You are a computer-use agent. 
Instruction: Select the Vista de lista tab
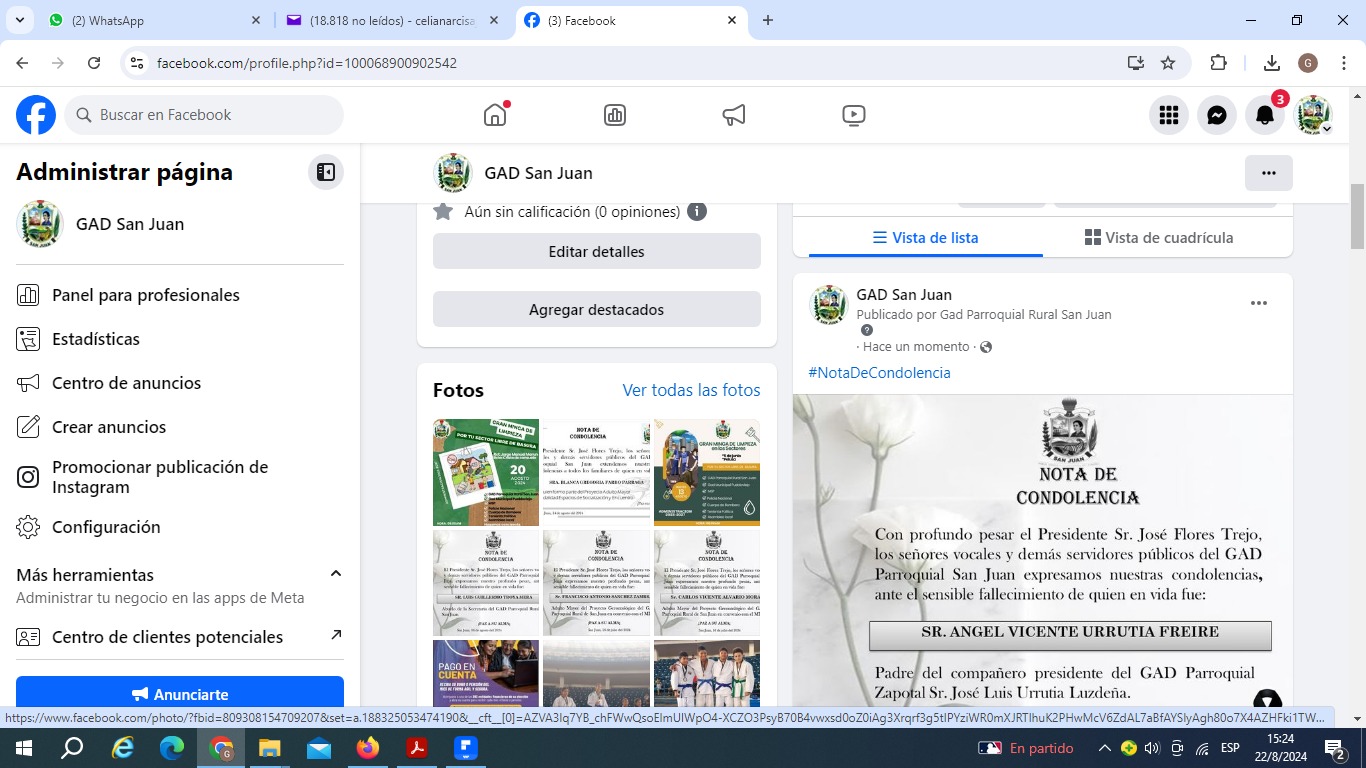925,238
